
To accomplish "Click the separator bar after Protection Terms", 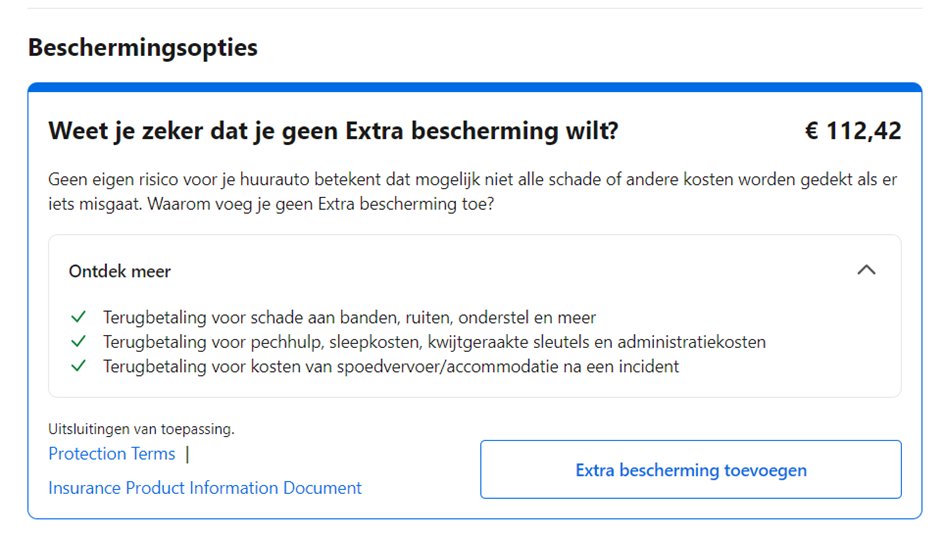I will pyautogui.click(x=187, y=454).
